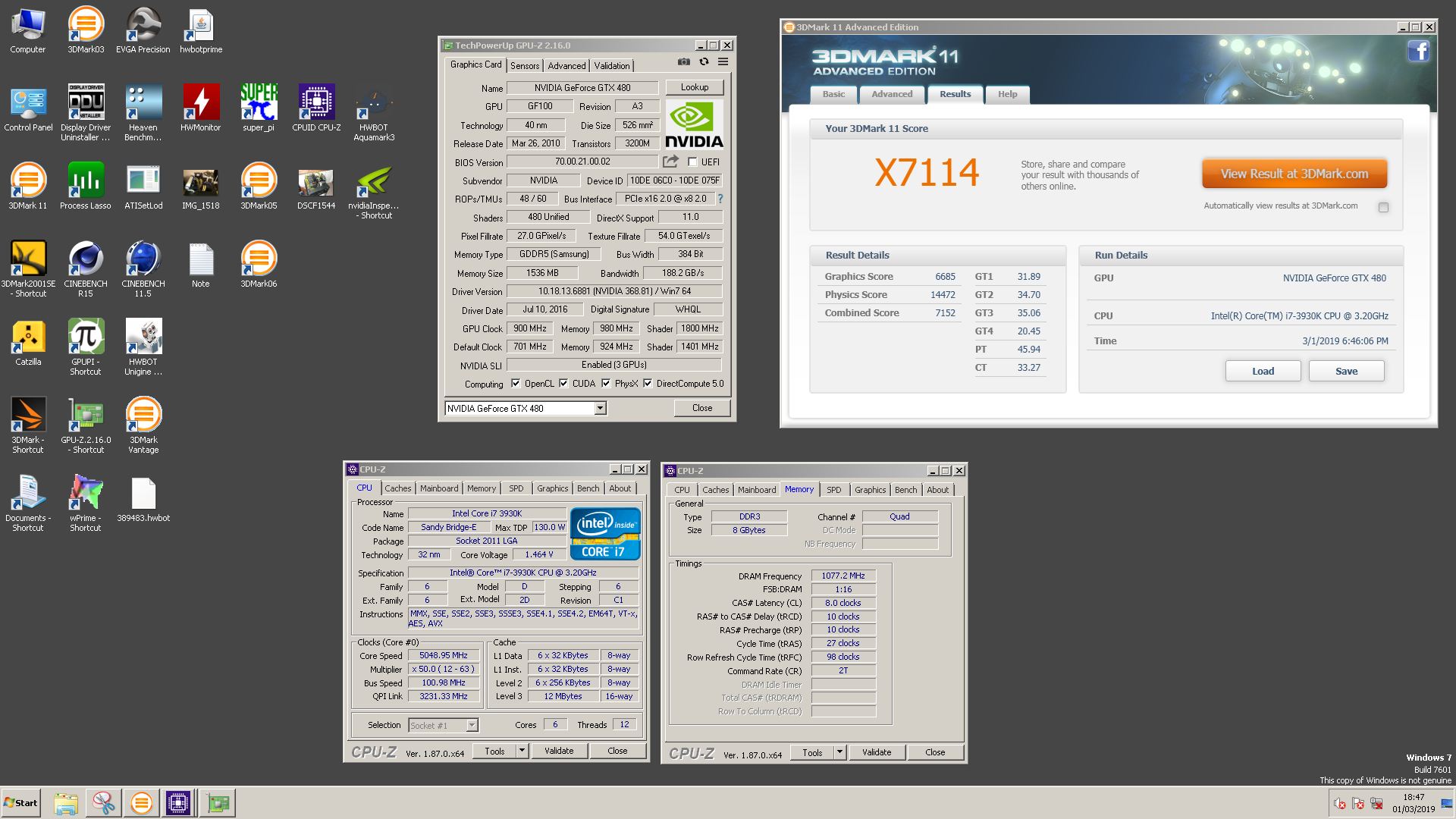Click Close button in GPU-Z window
Screen dimensions: 1456x819
coord(702,408)
